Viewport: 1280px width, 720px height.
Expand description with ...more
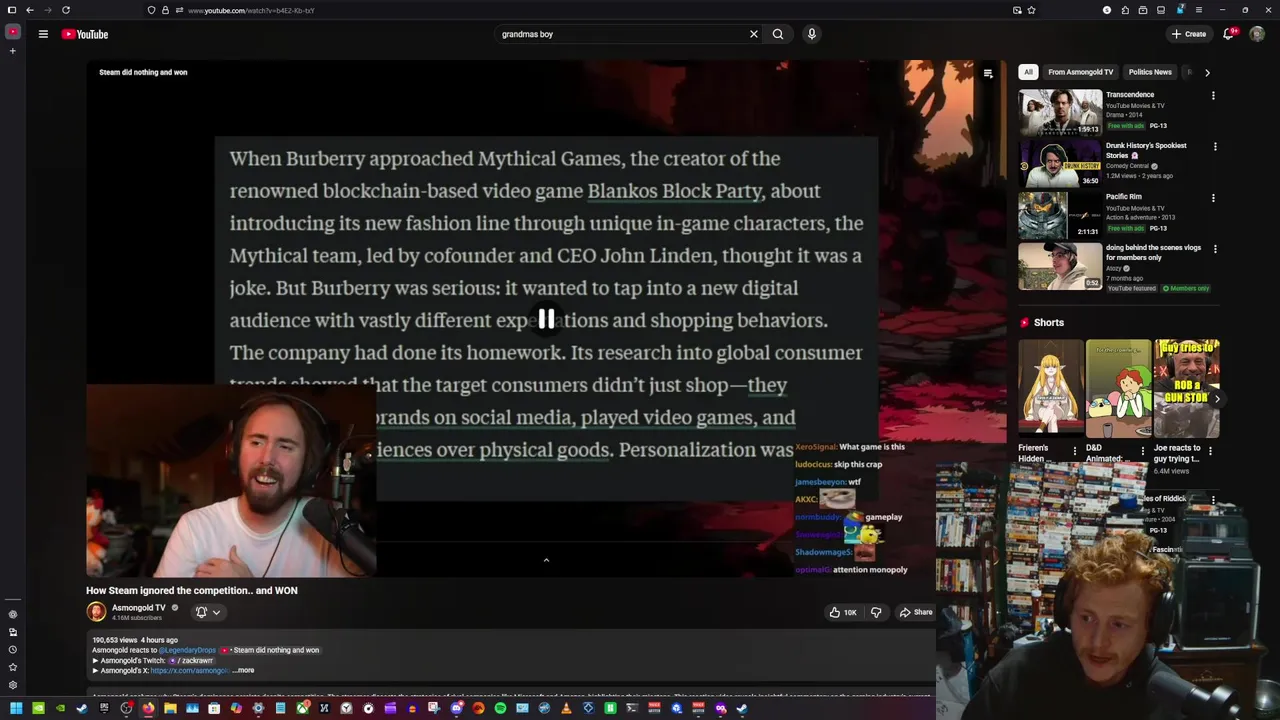(x=243, y=670)
